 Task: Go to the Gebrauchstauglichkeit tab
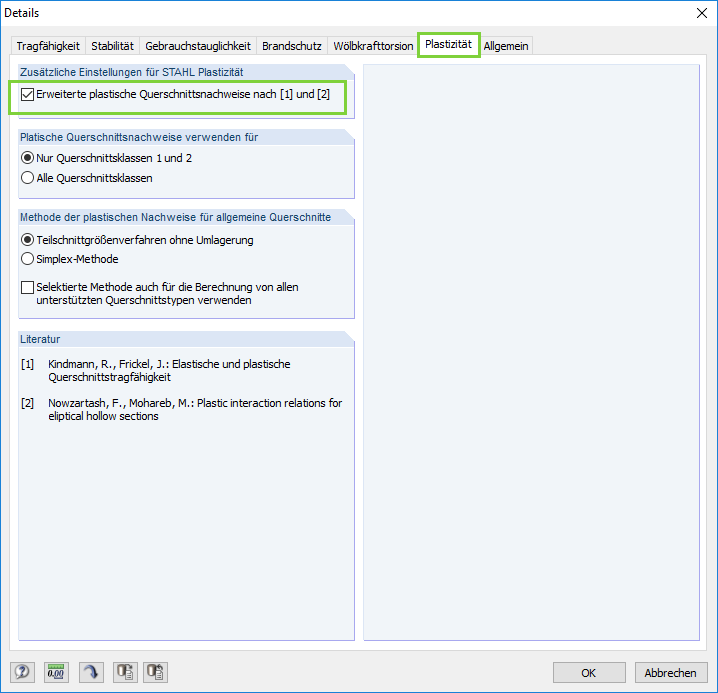198,46
